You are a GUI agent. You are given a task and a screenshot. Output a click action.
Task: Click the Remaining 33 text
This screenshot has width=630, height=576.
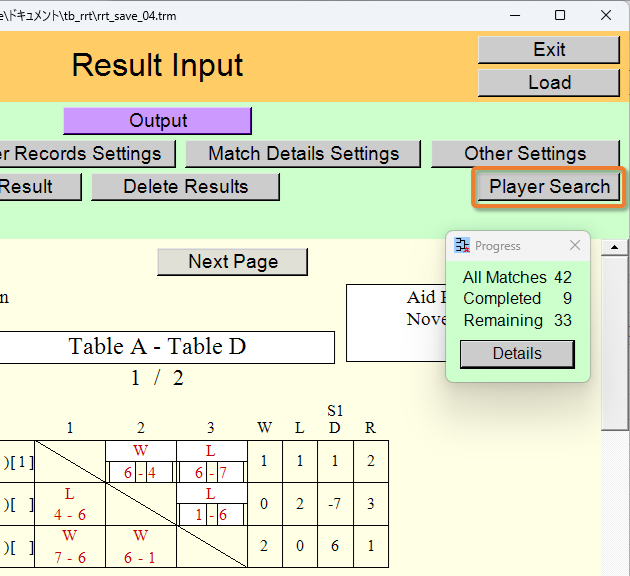tap(518, 321)
